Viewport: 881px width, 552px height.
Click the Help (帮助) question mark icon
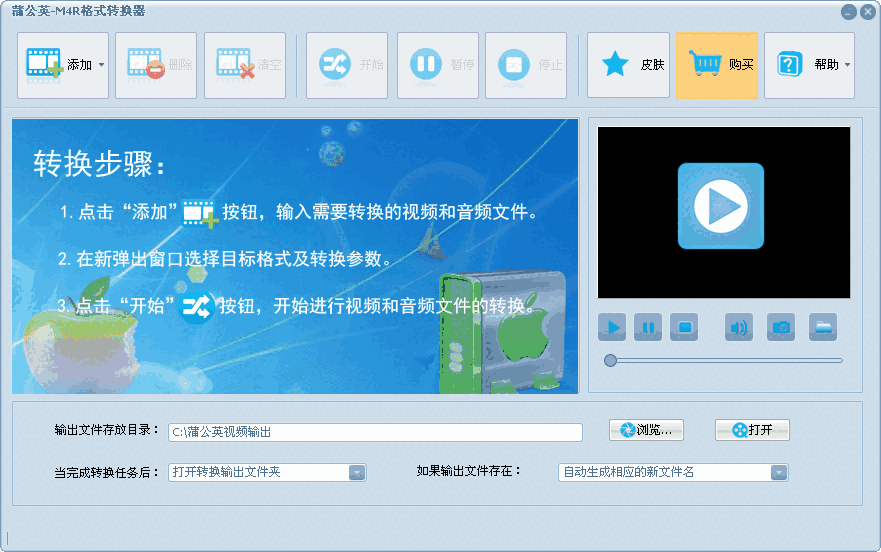pos(790,65)
